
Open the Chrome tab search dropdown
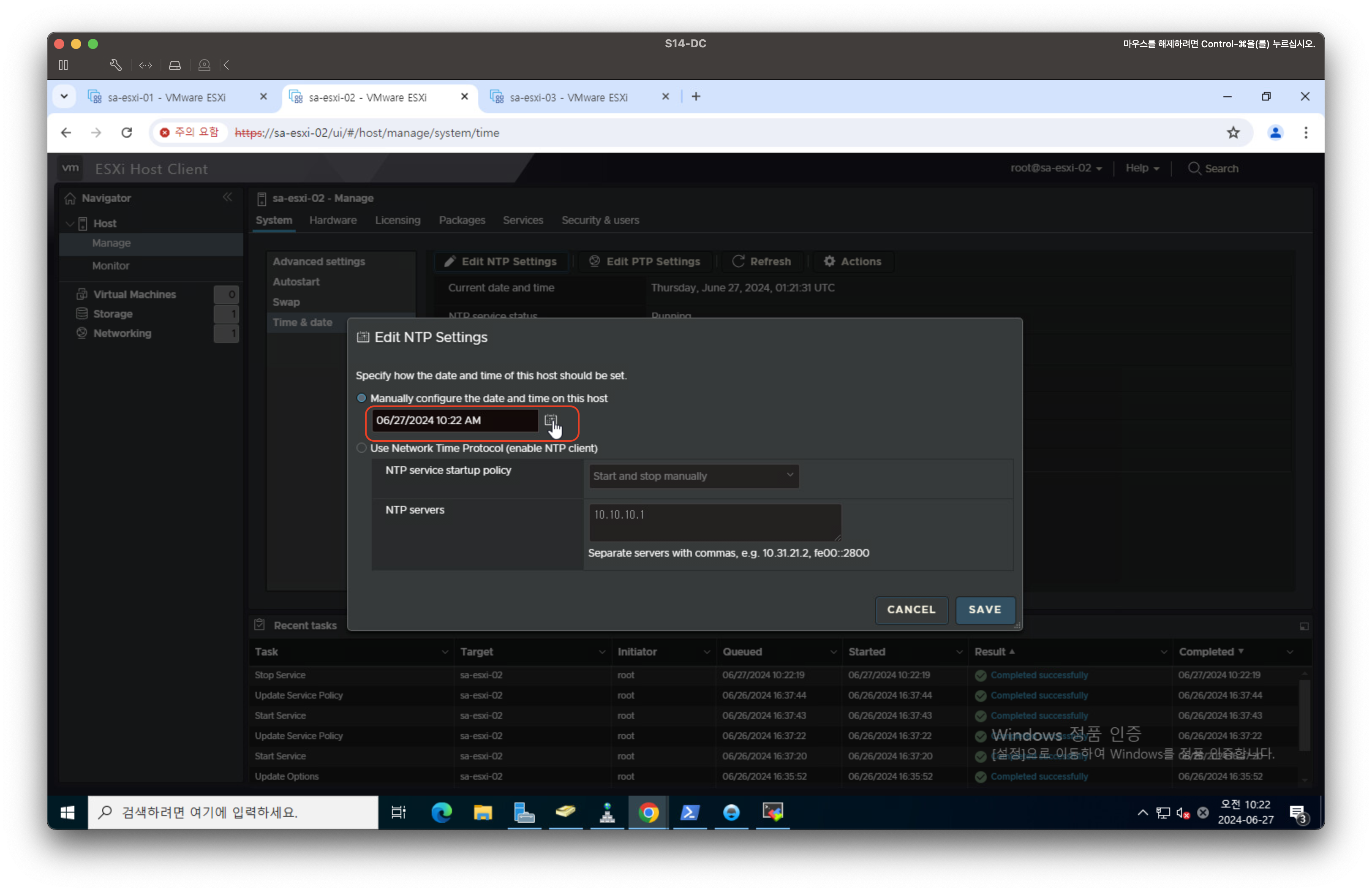pos(64,96)
